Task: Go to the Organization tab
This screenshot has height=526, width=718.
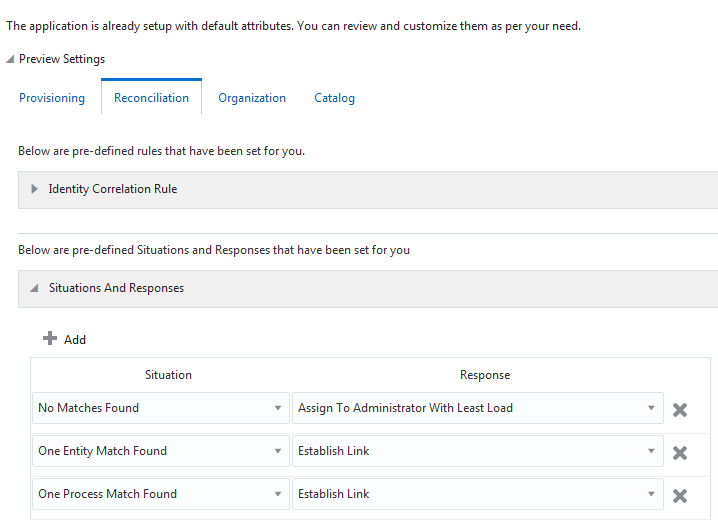Action: (252, 98)
